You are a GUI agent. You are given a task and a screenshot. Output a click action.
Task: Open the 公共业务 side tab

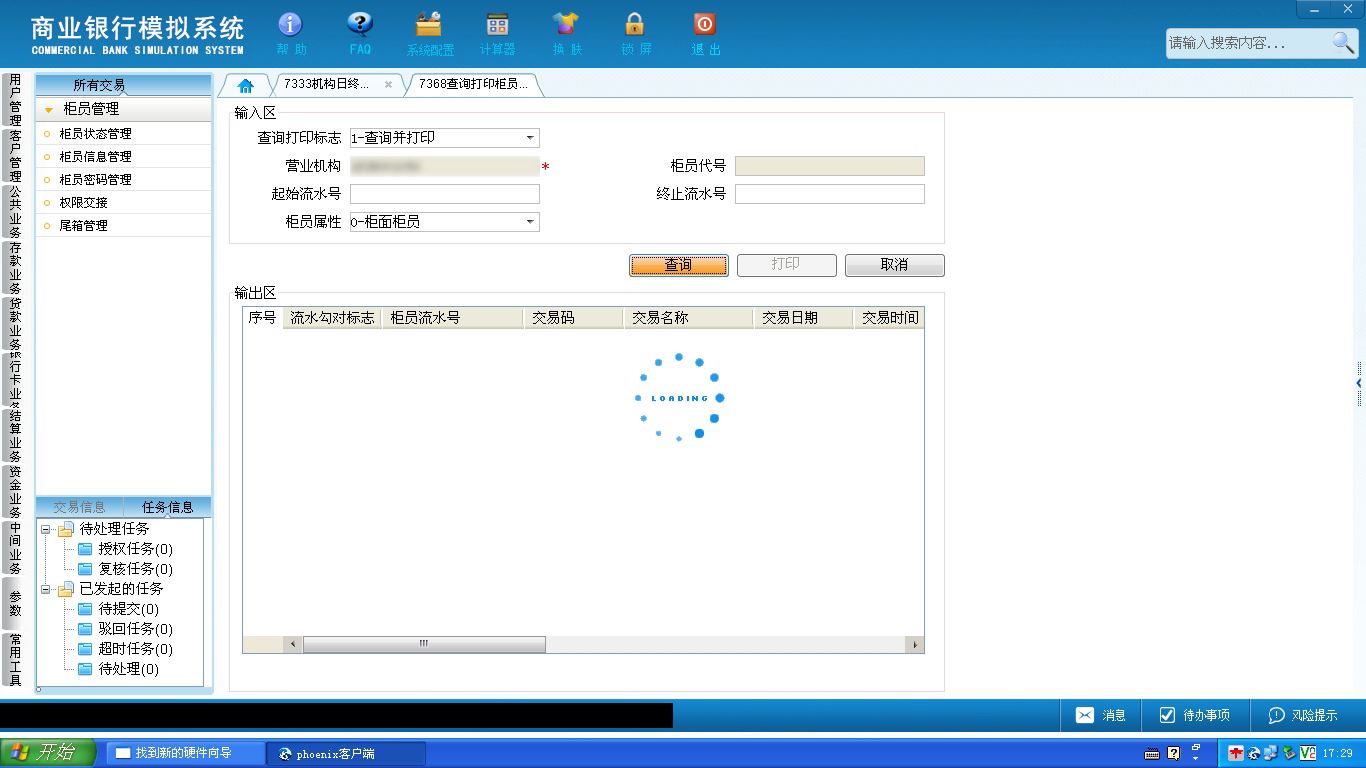(15, 212)
